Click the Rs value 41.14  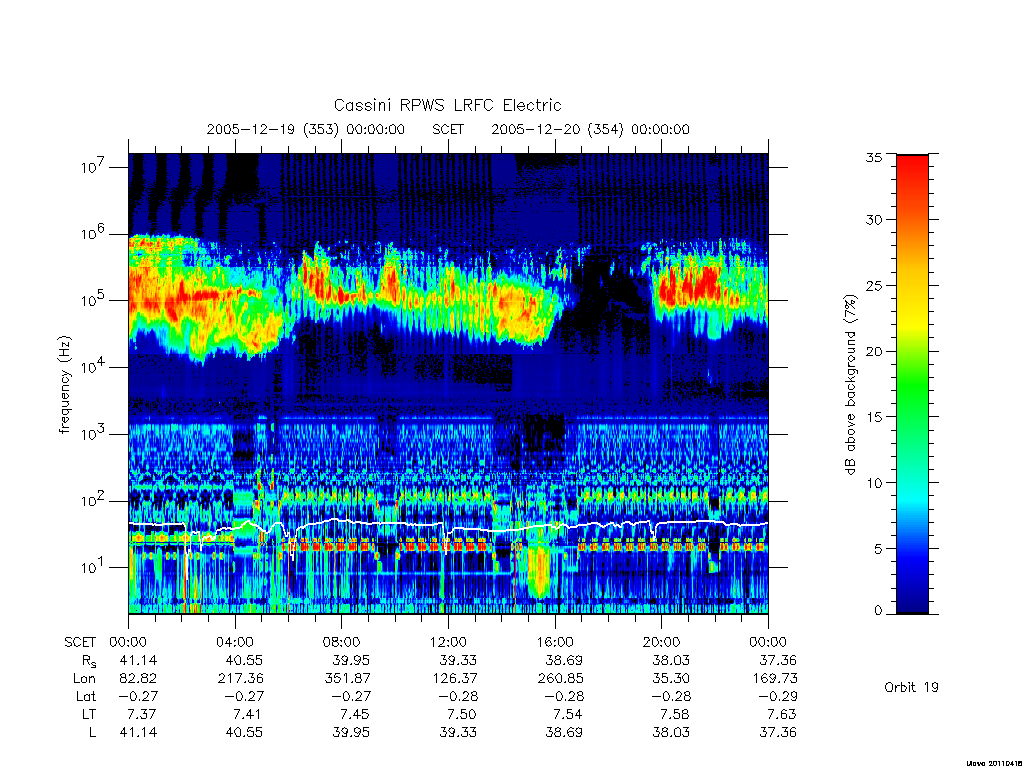pyautogui.click(x=138, y=660)
